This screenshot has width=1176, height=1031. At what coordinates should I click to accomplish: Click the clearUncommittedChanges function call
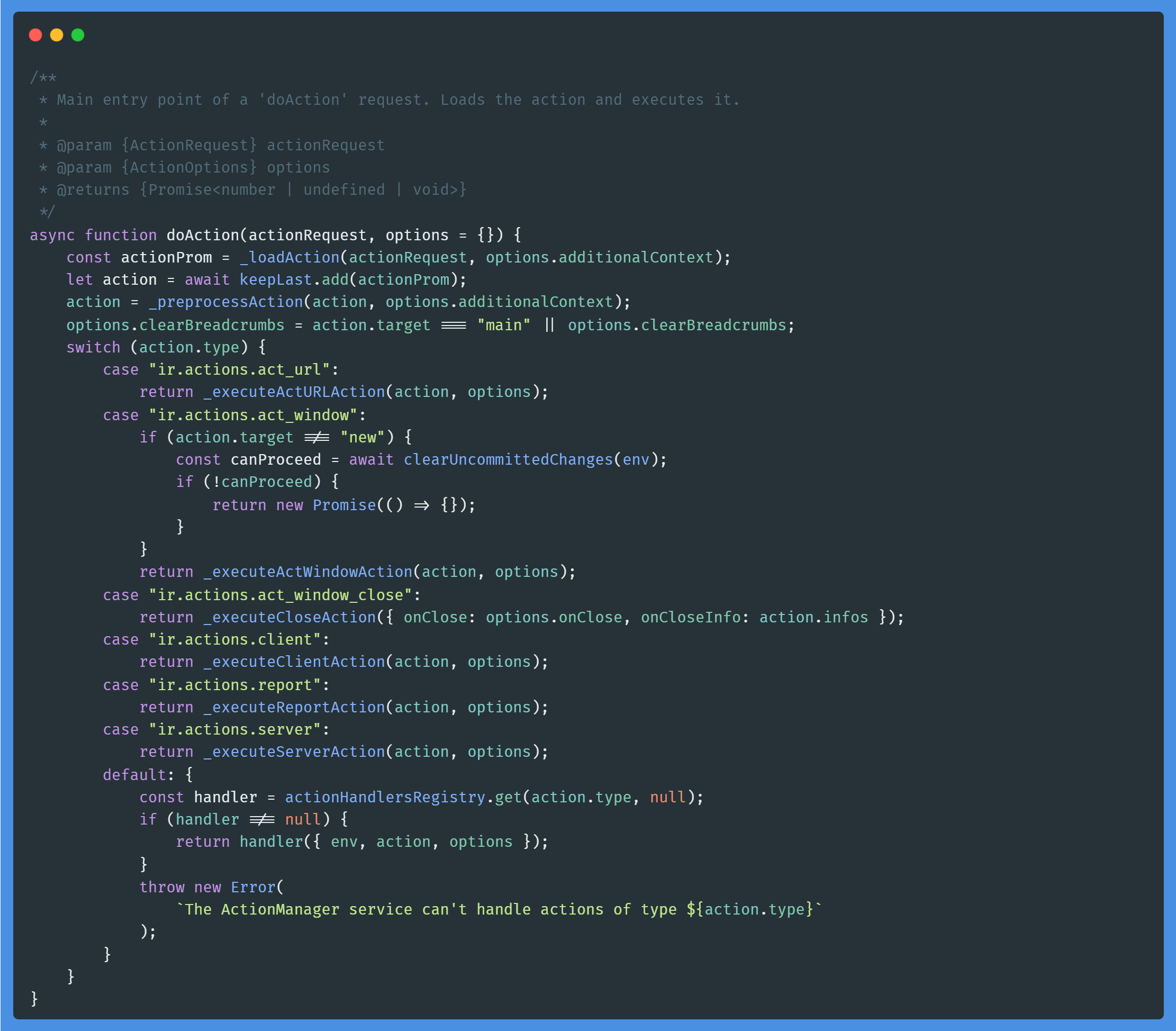(508, 460)
